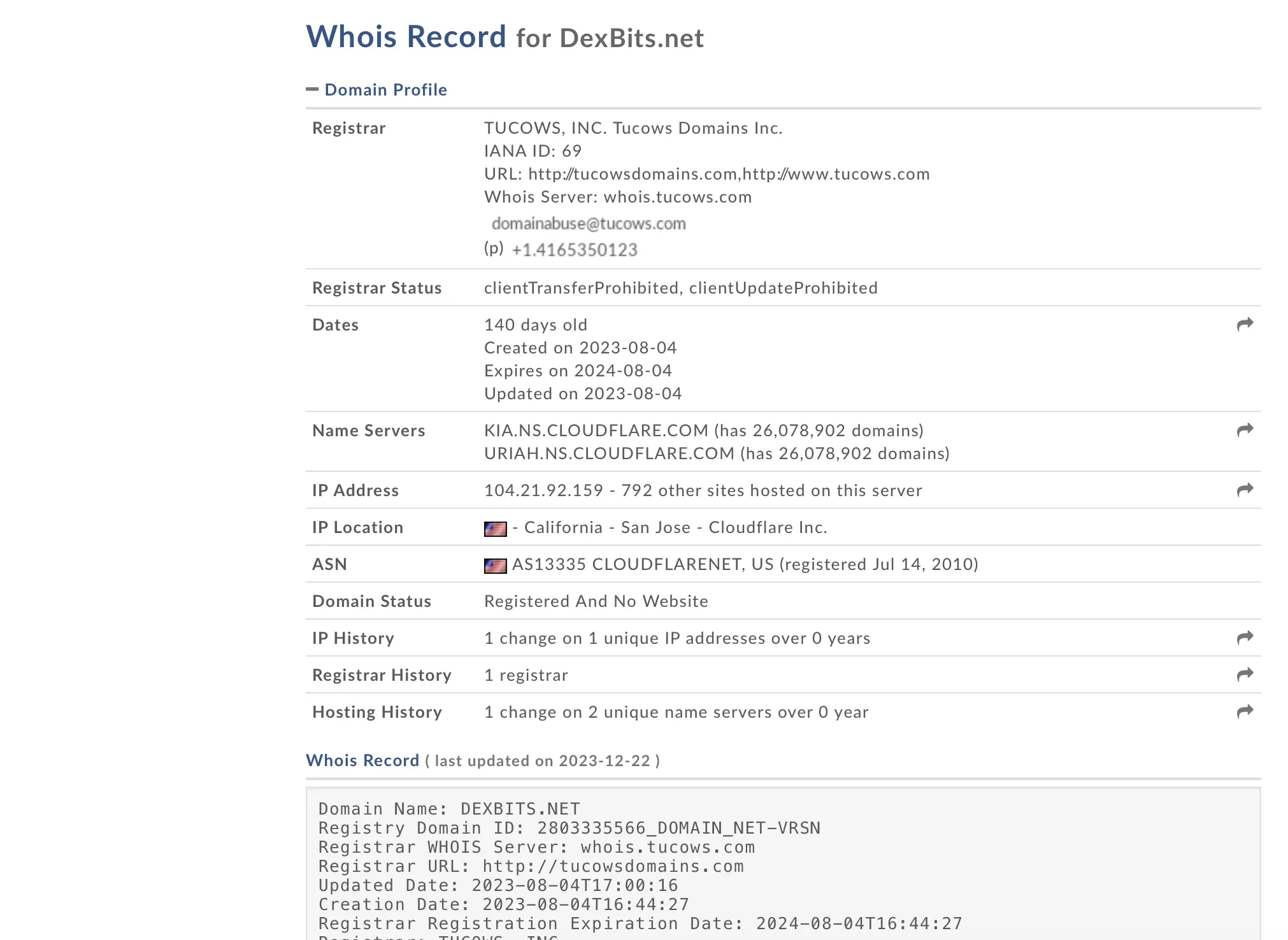Open the share arrow for Name Servers row
The width and height of the screenshot is (1288, 940).
[1245, 431]
